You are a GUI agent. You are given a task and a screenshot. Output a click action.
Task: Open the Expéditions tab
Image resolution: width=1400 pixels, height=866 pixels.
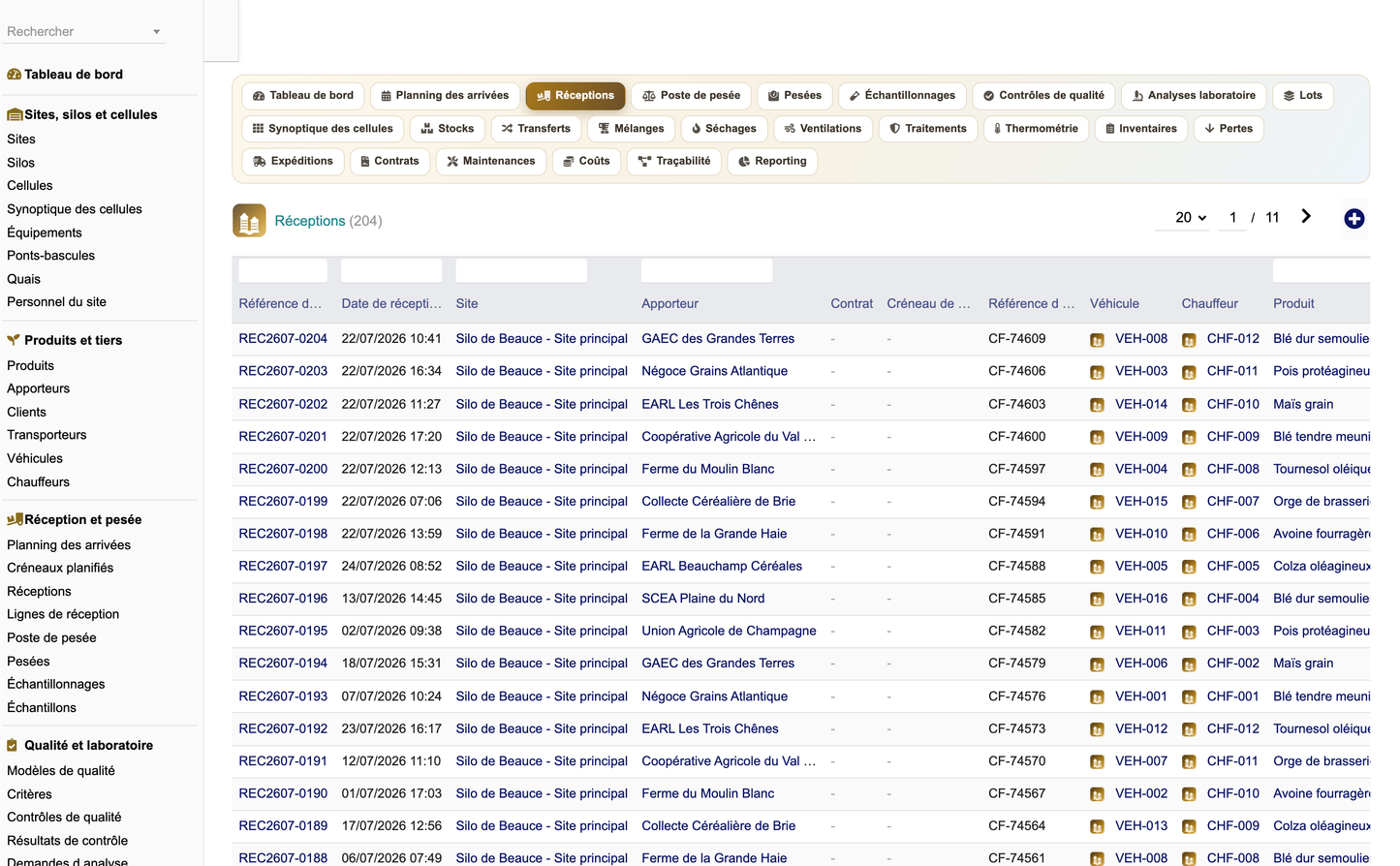pos(293,162)
